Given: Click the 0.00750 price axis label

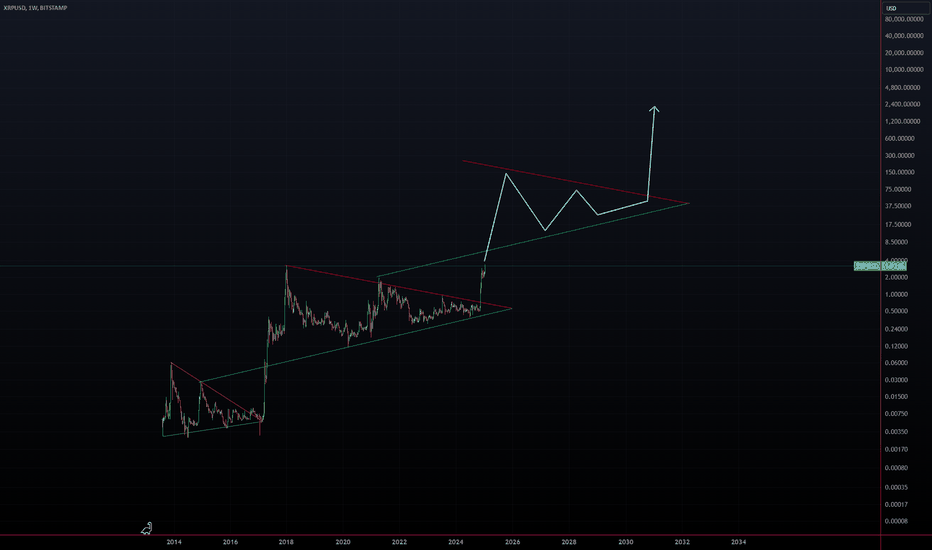Looking at the screenshot, I should tap(896, 414).
